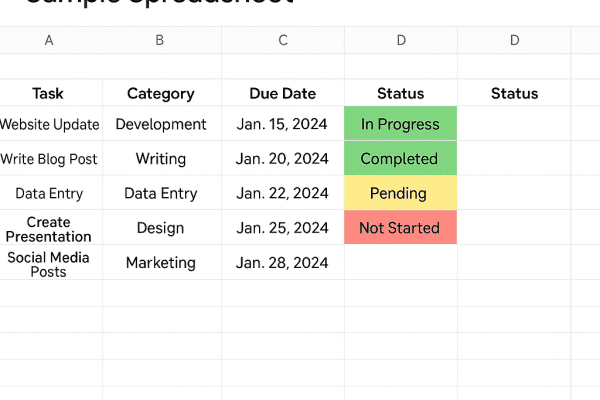The image size is (600, 400).
Task: Select the green In Progress status cell
Action: [401, 123]
